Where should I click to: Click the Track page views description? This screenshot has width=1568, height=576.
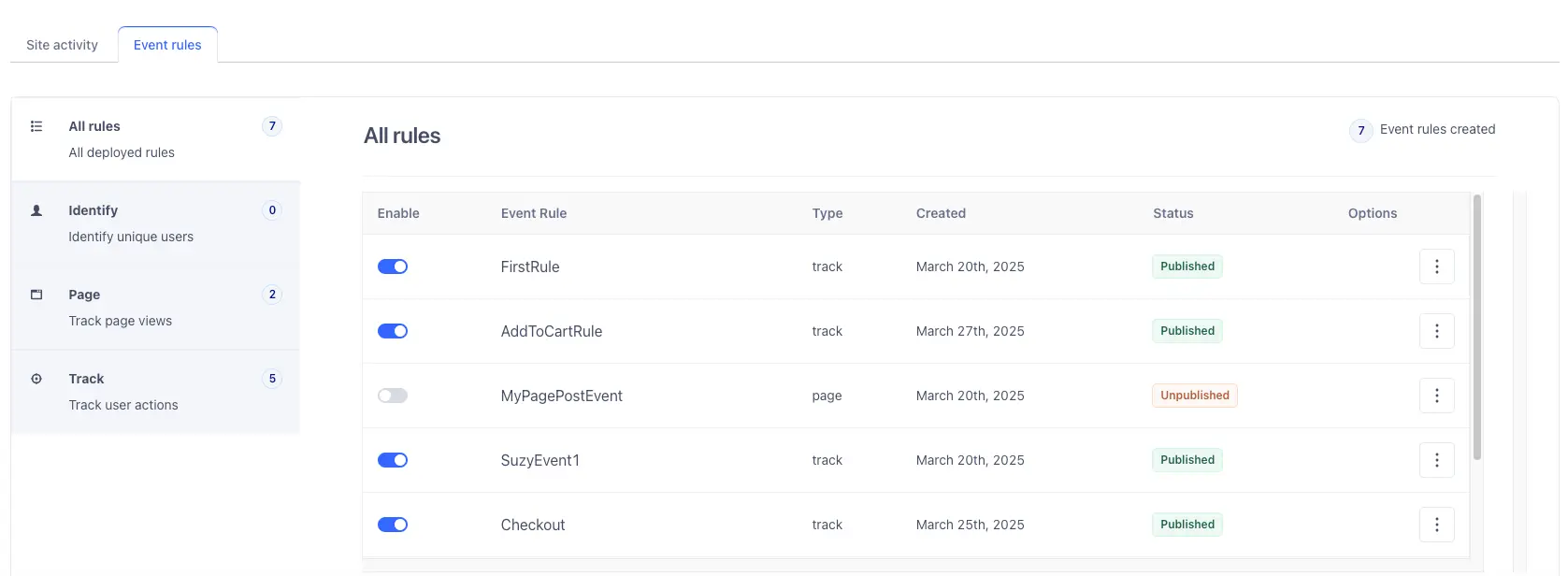[x=121, y=321]
